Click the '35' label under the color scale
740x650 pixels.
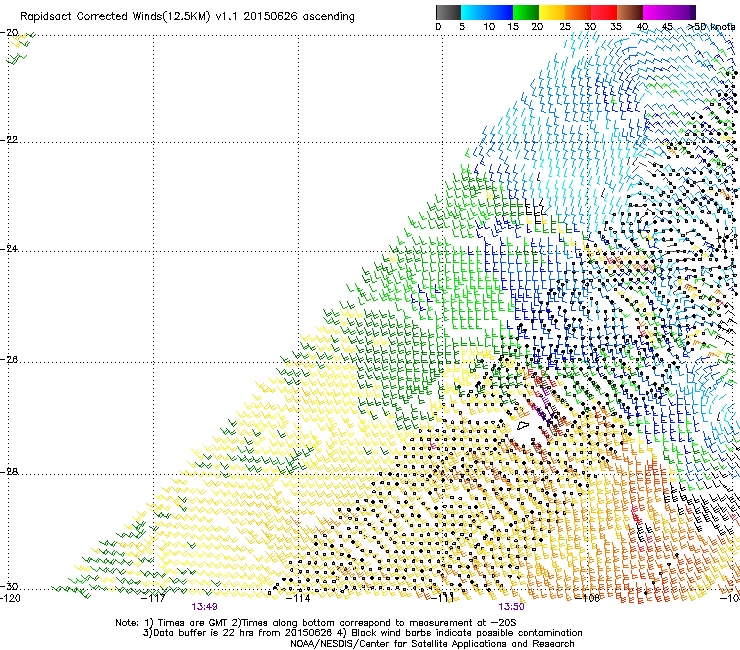tap(616, 27)
